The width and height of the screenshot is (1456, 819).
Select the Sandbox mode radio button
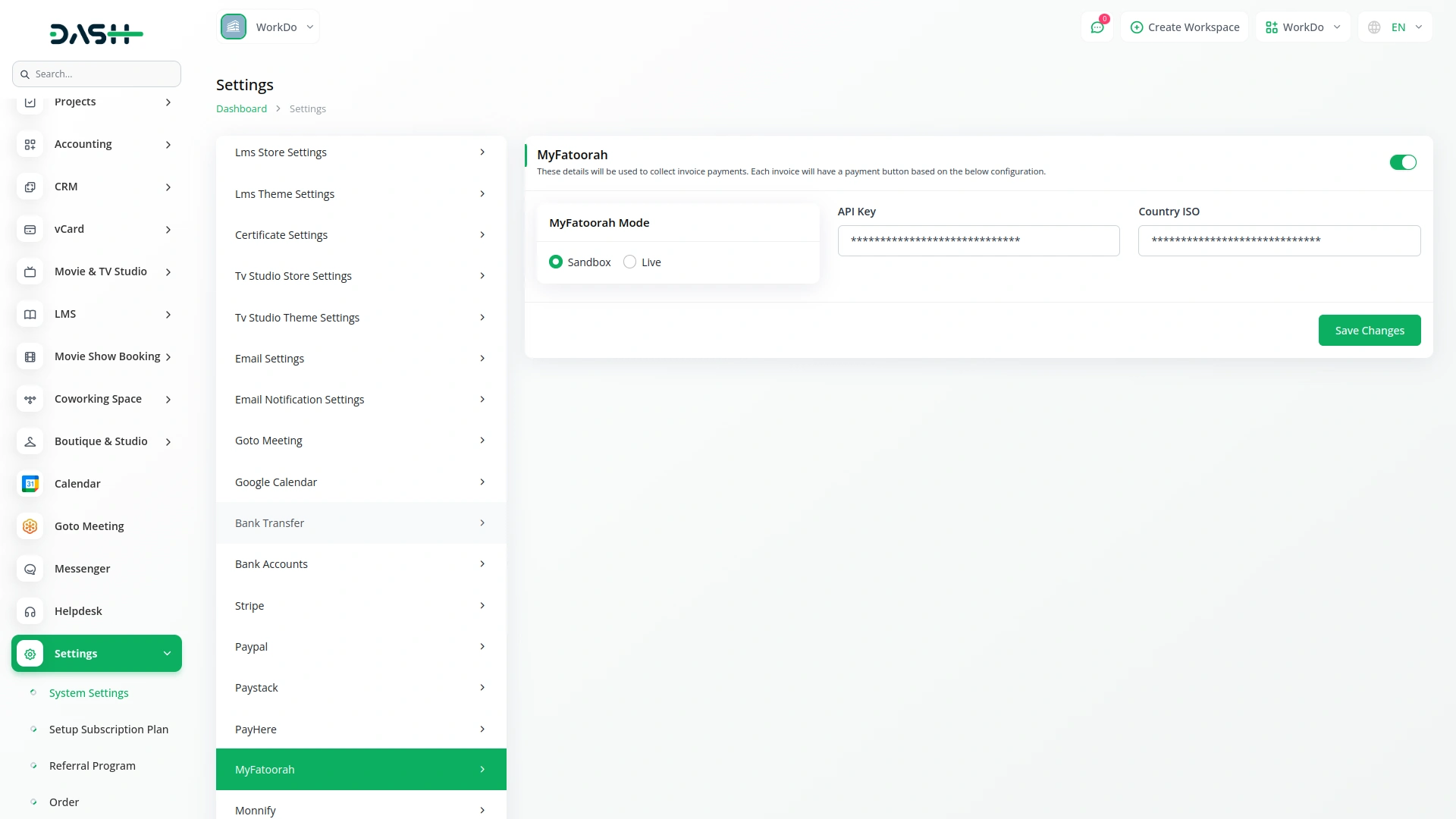point(556,262)
